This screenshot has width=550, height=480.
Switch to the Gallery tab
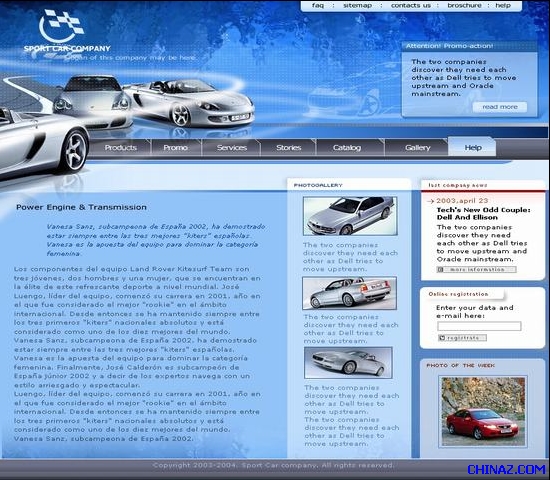point(417,148)
